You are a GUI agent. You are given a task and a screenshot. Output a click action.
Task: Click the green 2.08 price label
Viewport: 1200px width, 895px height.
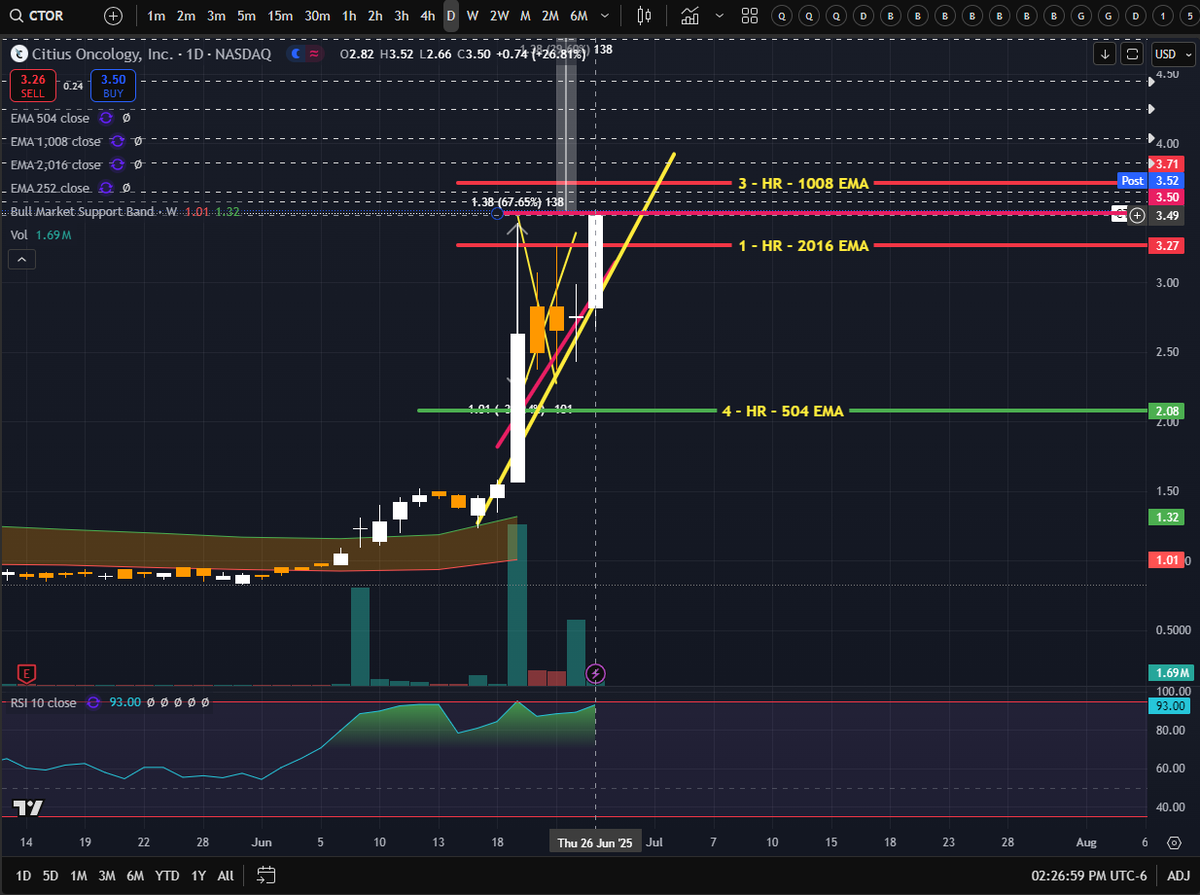pos(1169,410)
